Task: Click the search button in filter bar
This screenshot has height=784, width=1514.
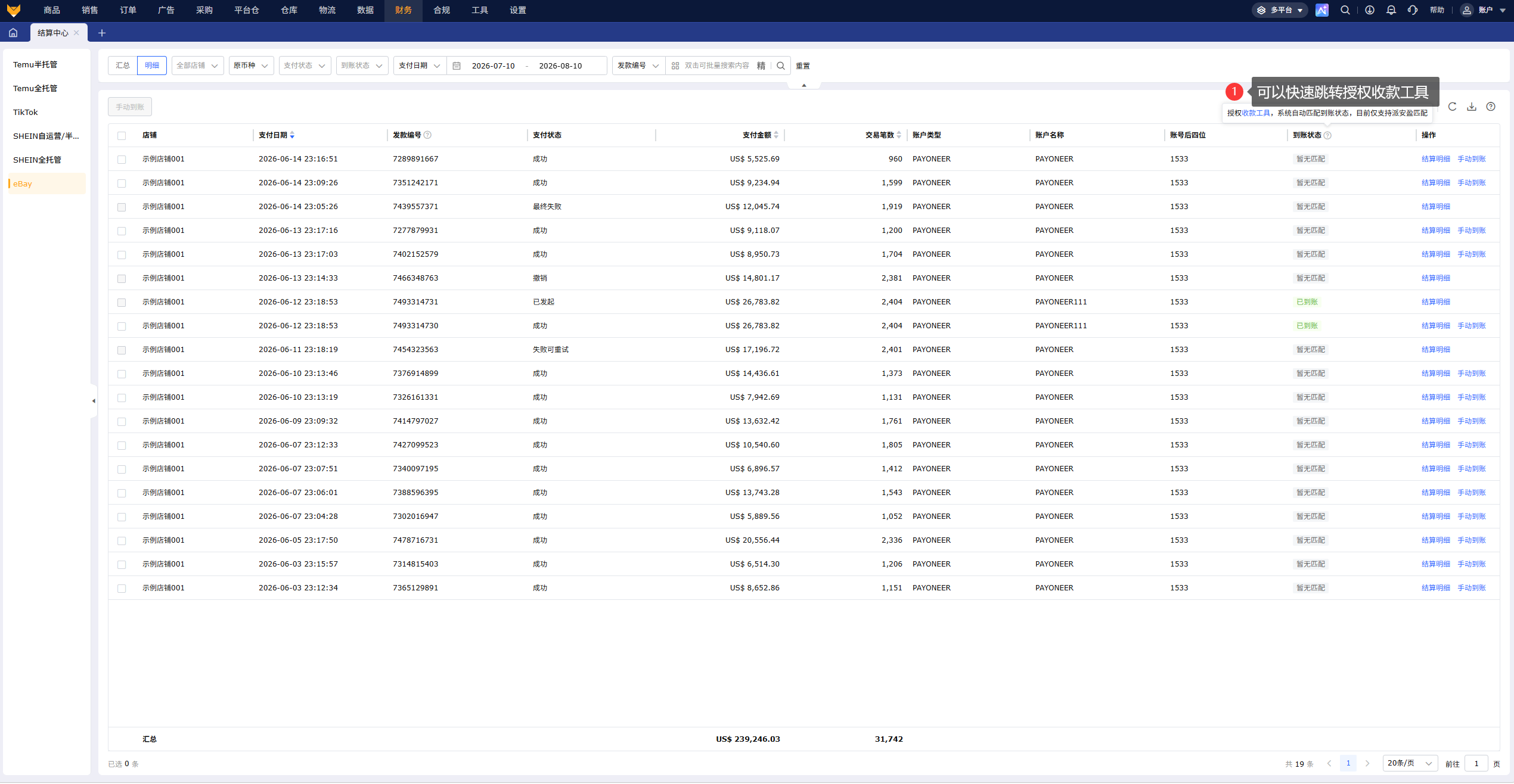Action: click(781, 66)
